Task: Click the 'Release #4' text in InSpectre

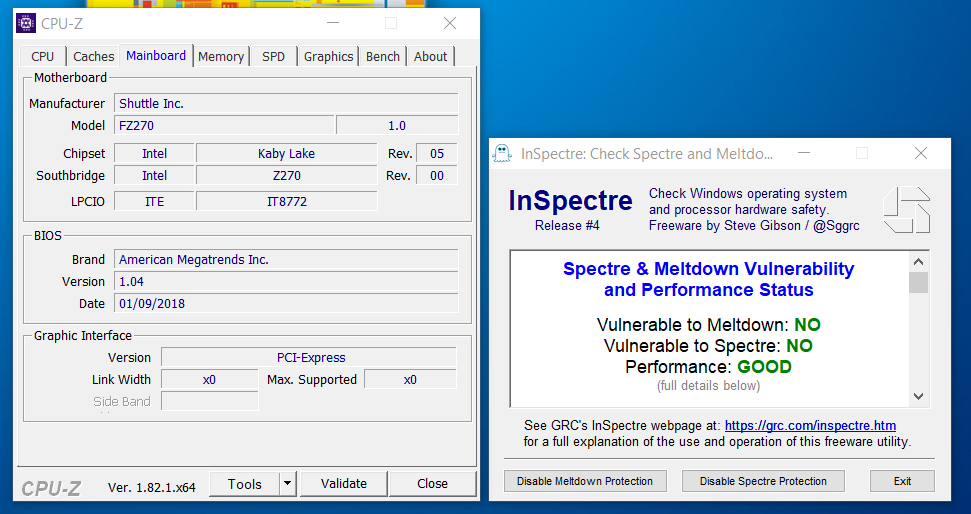Action: pos(567,225)
